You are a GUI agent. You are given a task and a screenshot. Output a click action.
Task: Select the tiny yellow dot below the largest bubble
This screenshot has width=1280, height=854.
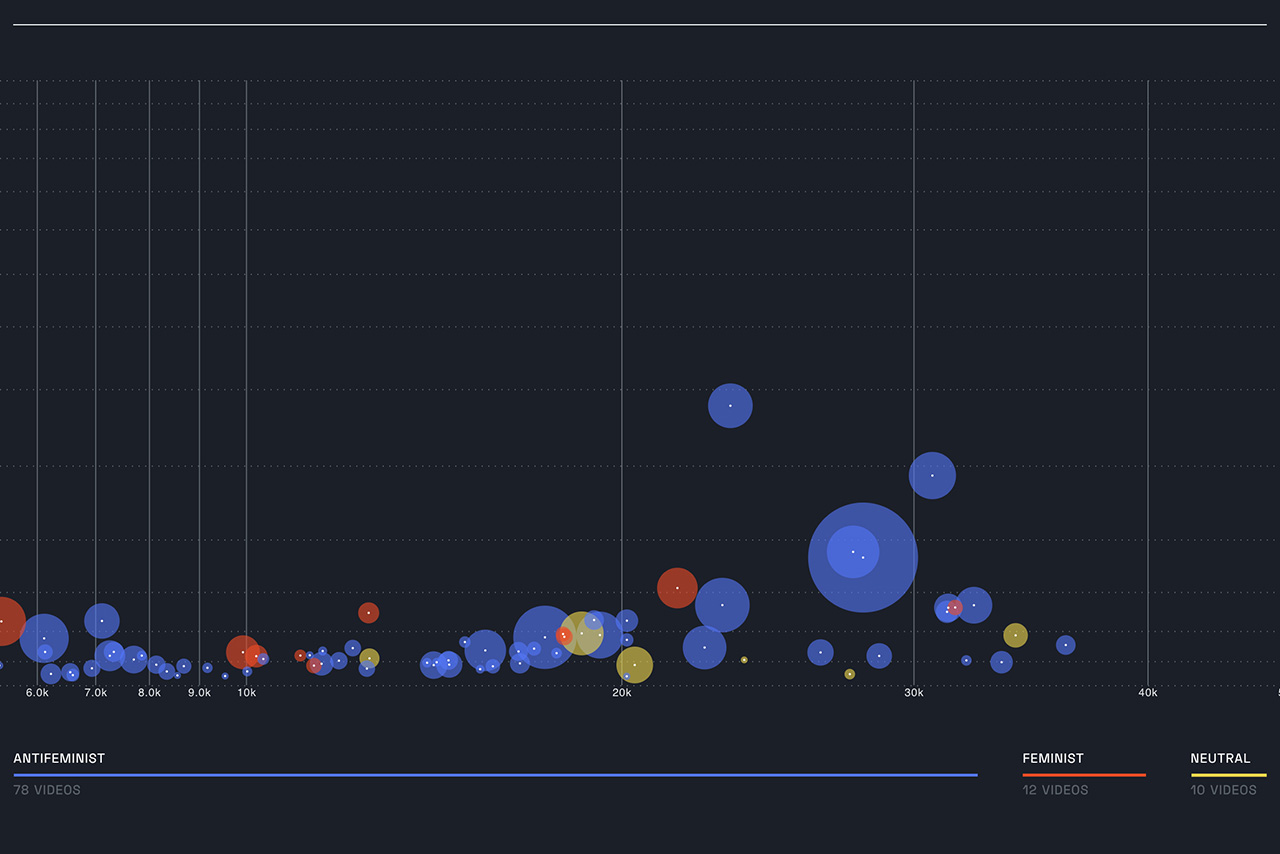[849, 674]
